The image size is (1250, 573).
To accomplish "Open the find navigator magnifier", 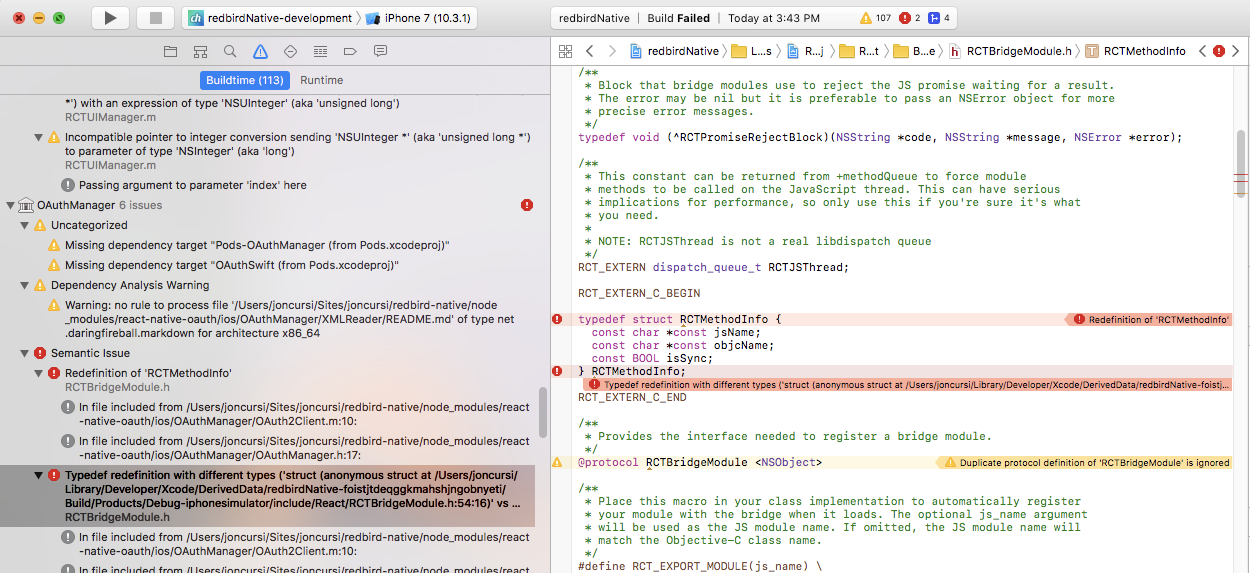I will 230,51.
